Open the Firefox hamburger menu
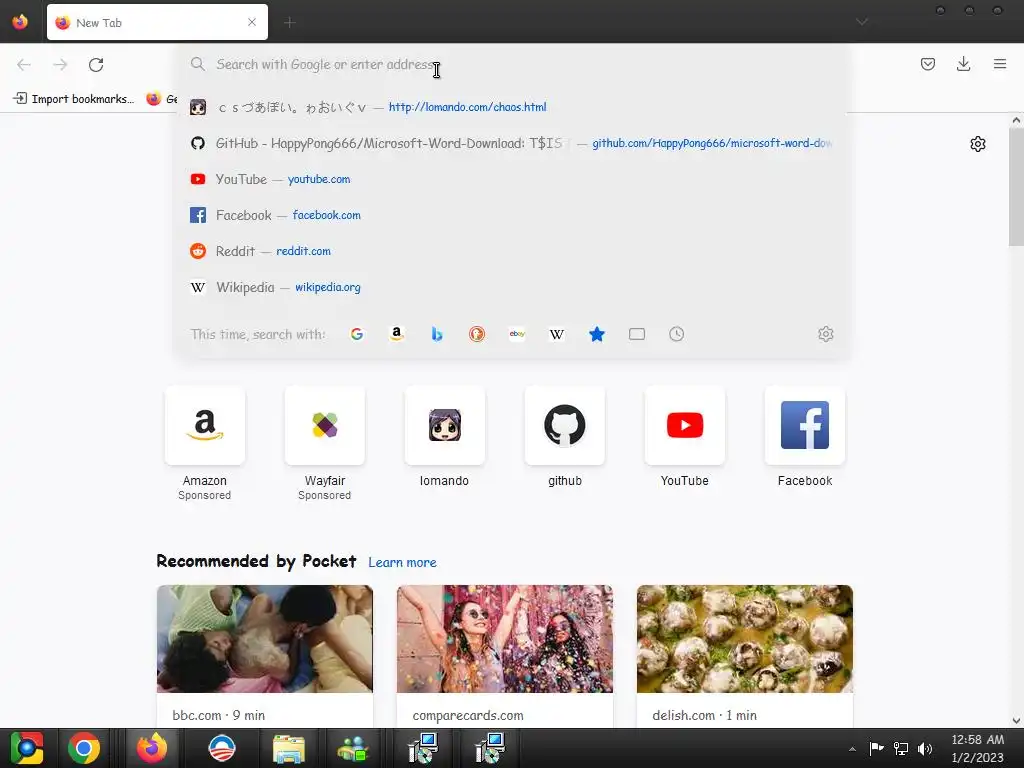Image resolution: width=1024 pixels, height=768 pixels. 999,64
